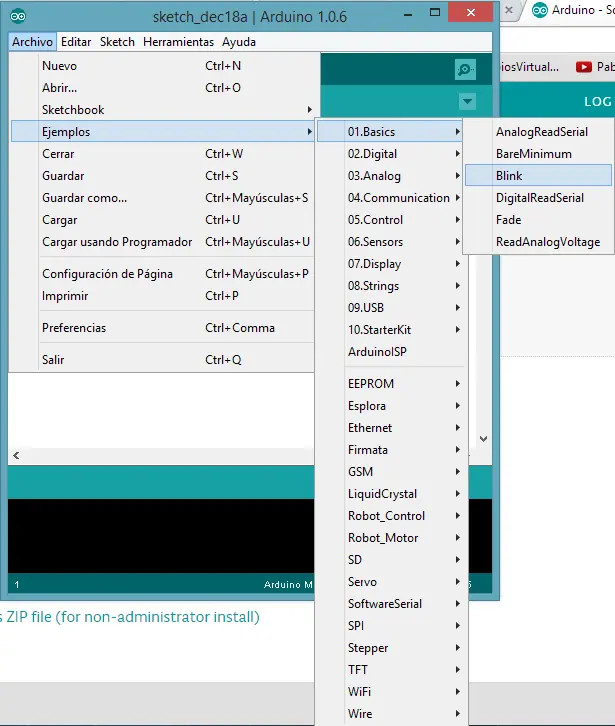Viewport: 615px width, 726px height.
Task: Switch to the Arduino browser tab
Action: pos(573,10)
